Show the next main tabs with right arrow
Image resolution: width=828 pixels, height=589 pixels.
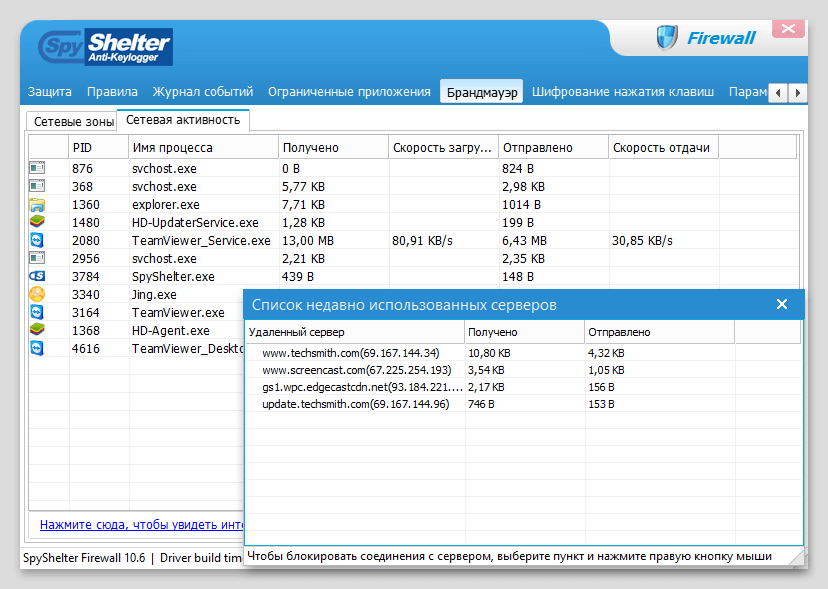797,93
